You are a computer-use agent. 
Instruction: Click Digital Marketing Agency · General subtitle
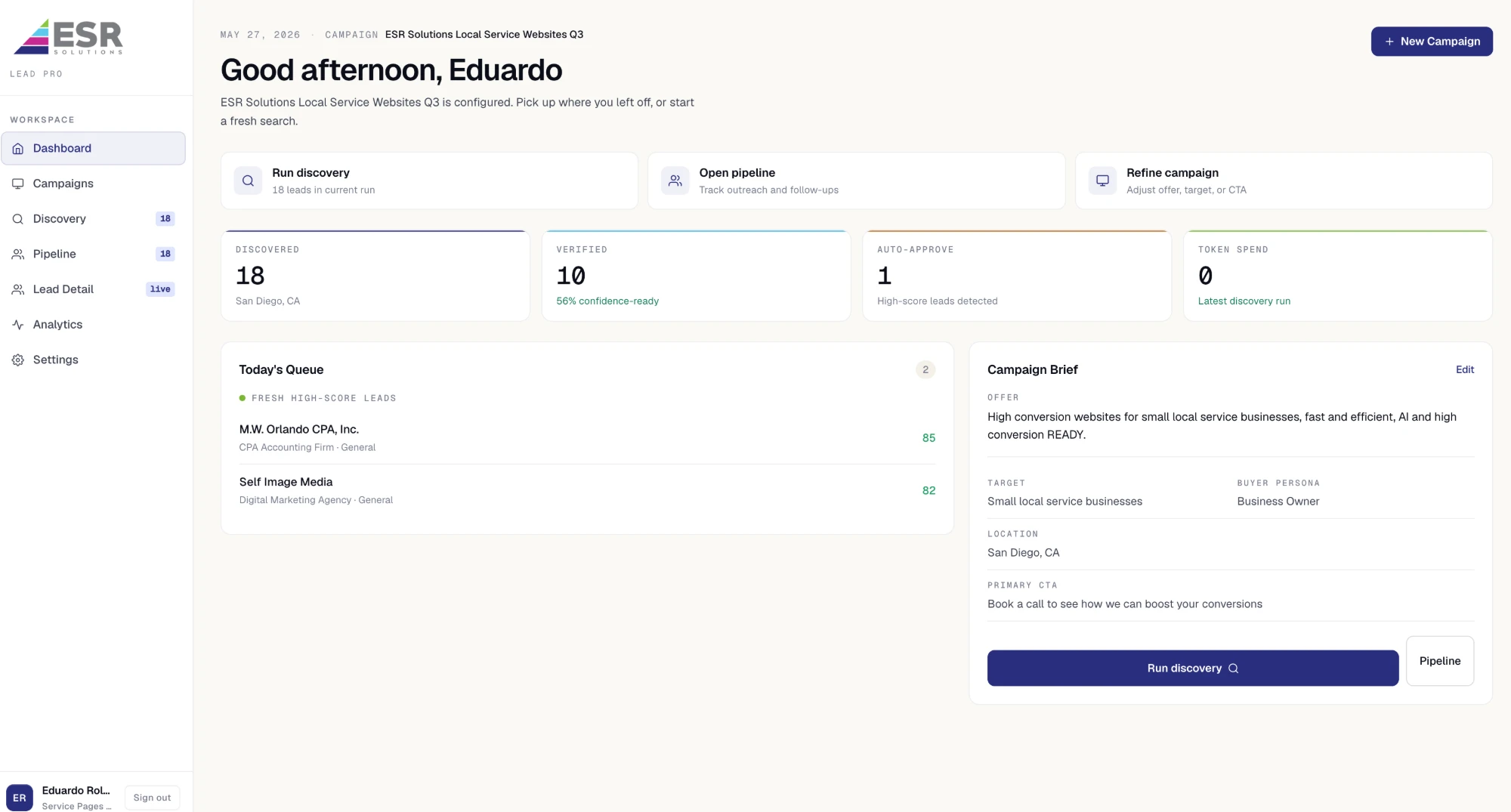(x=316, y=501)
